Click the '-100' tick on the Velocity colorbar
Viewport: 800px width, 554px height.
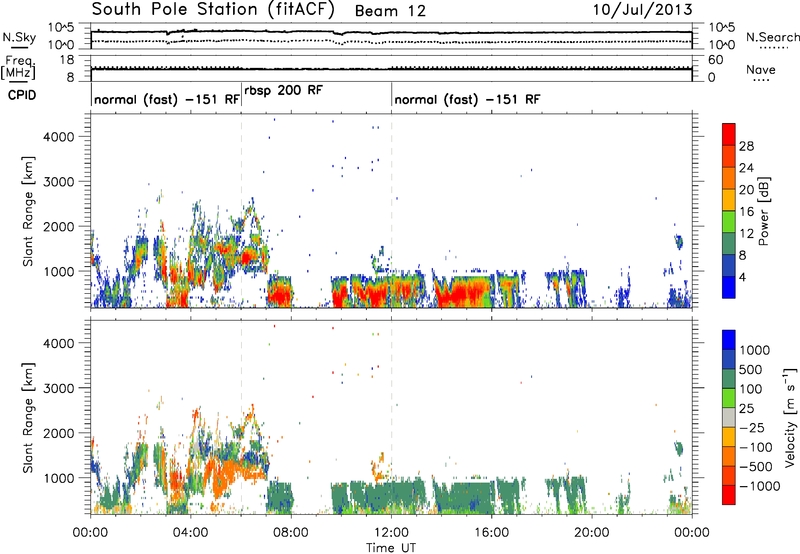click(756, 447)
